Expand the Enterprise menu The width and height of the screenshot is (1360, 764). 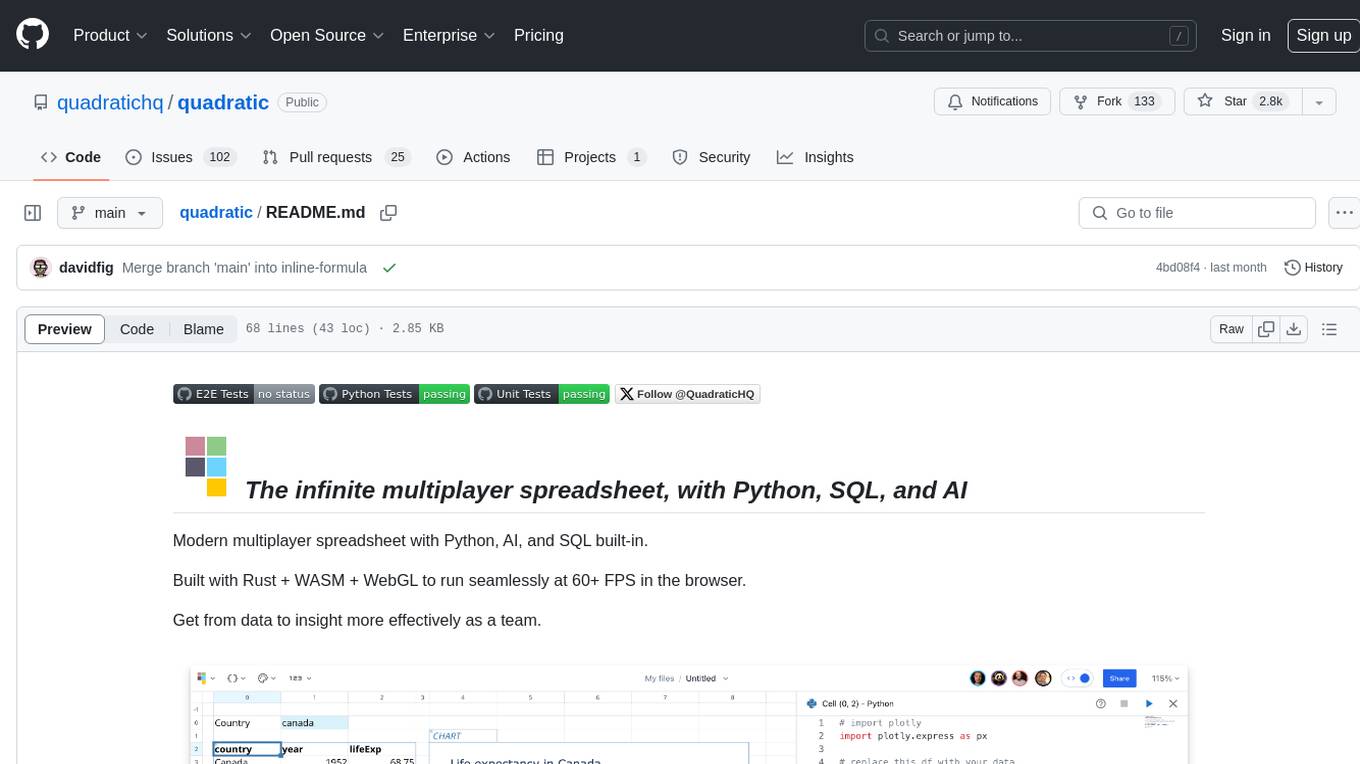449,35
